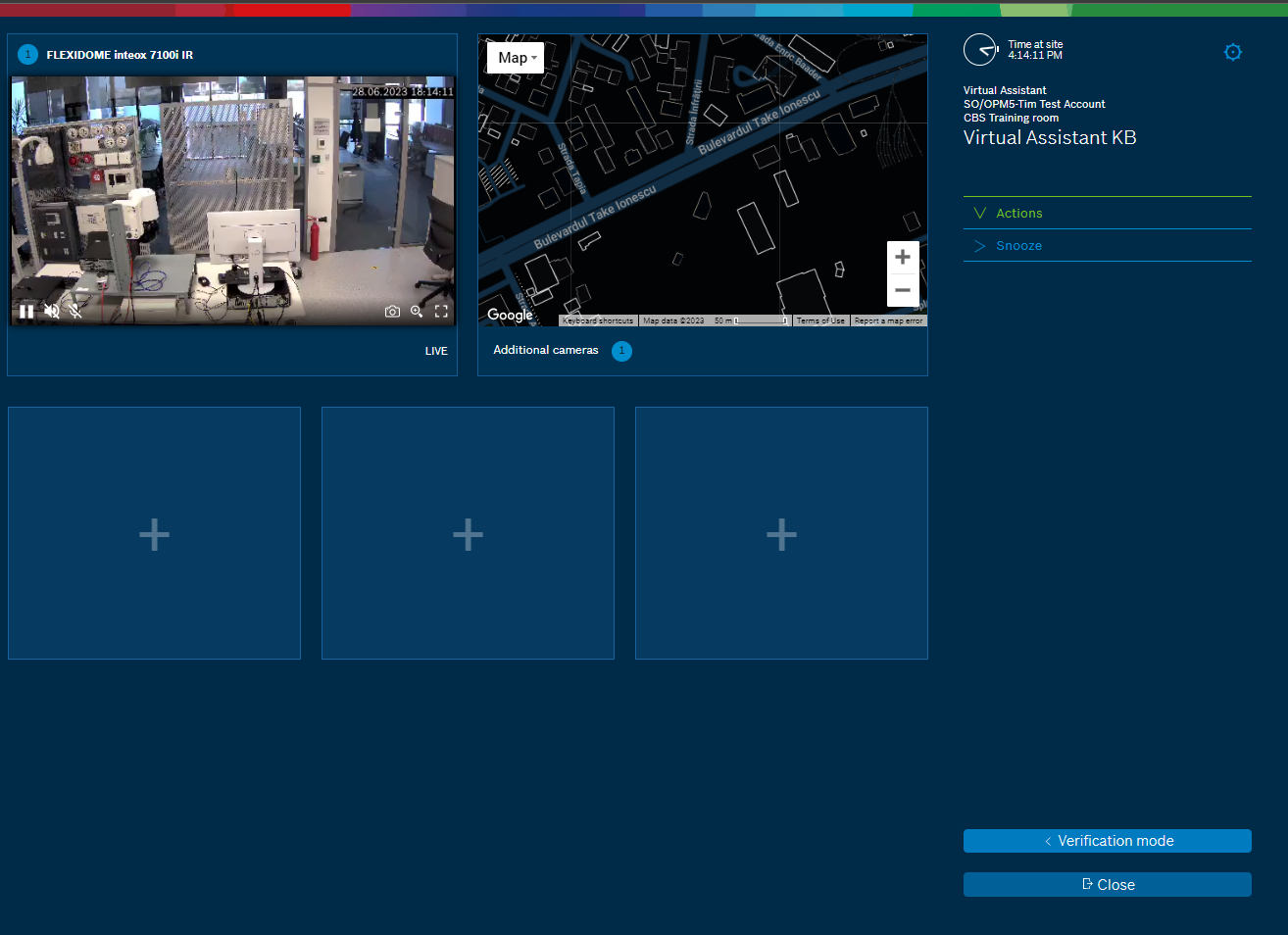The width and height of the screenshot is (1288, 935).
Task: Click the Verification mode button
Action: tap(1107, 841)
